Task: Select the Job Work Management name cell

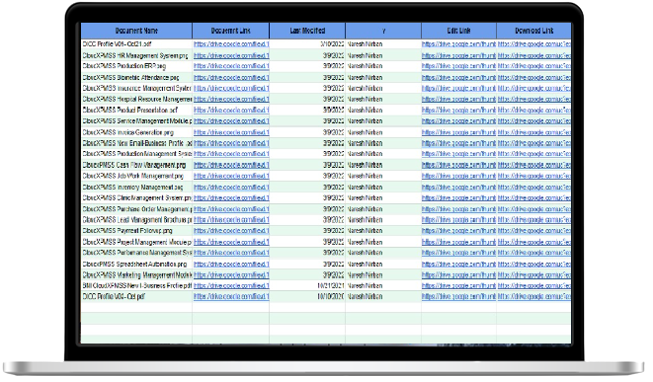Action: (x=137, y=176)
